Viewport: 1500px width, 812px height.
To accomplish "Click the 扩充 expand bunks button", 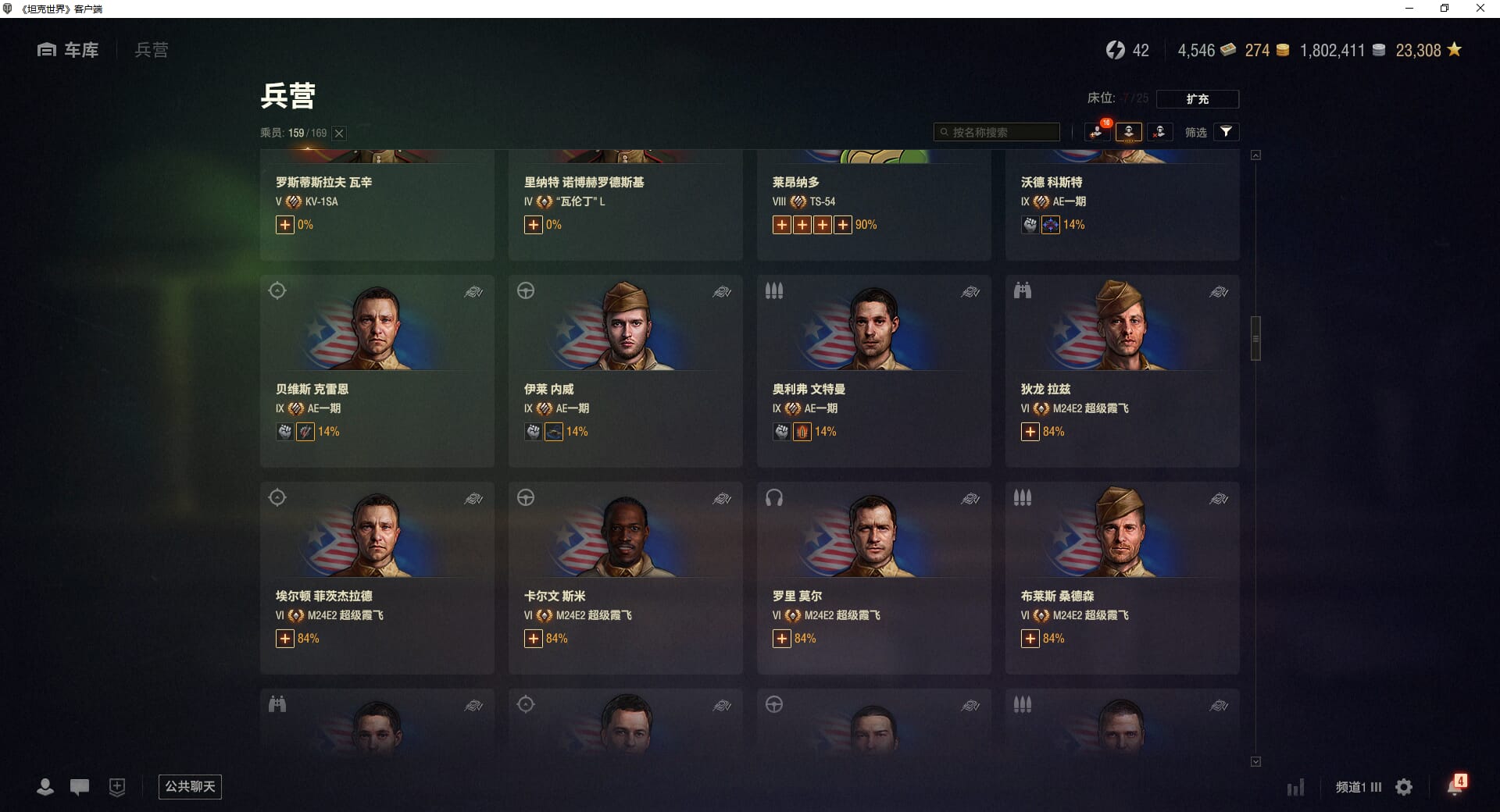I will click(1197, 99).
